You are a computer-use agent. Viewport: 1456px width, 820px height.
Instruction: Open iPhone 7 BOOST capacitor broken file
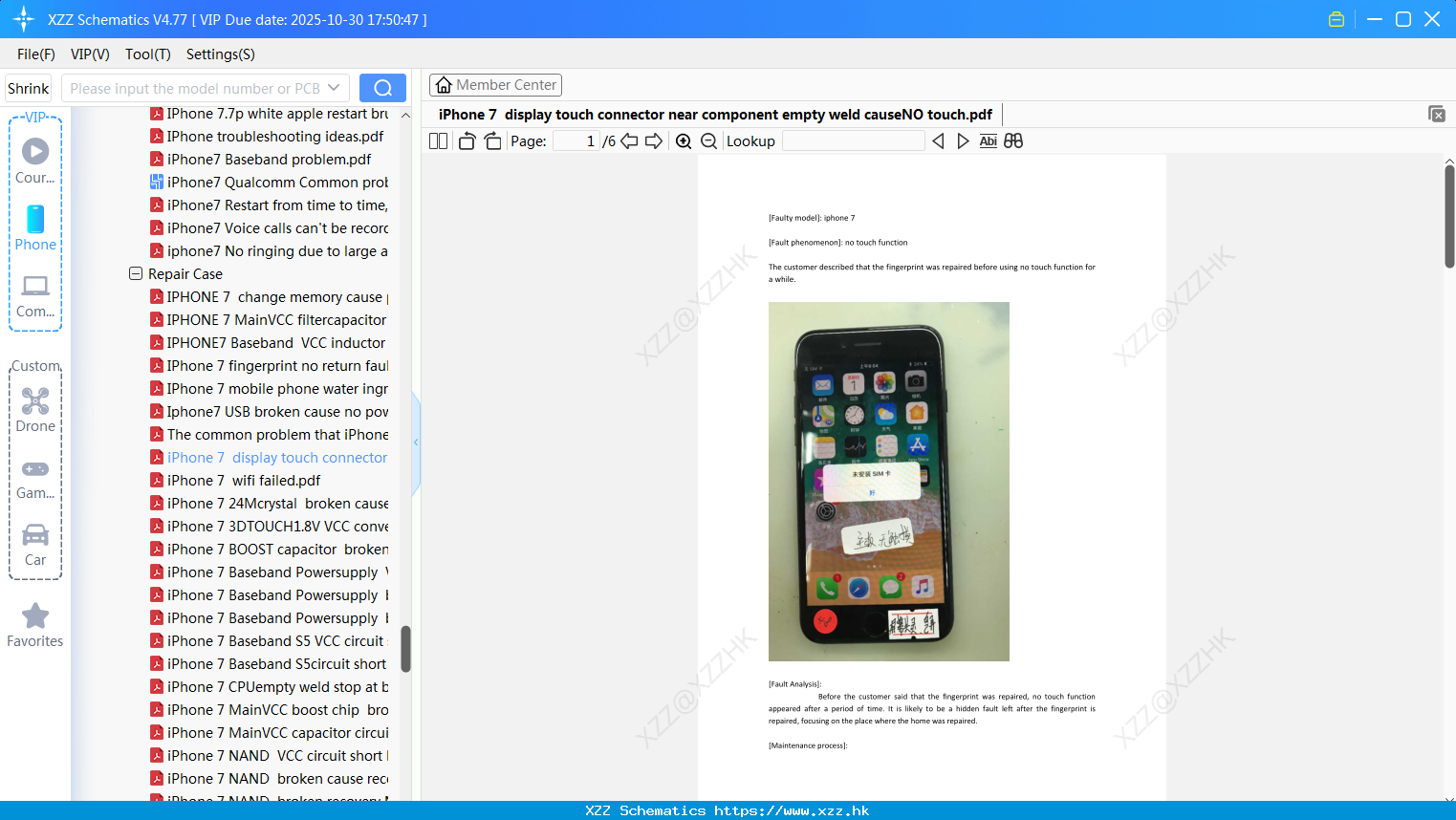point(269,550)
